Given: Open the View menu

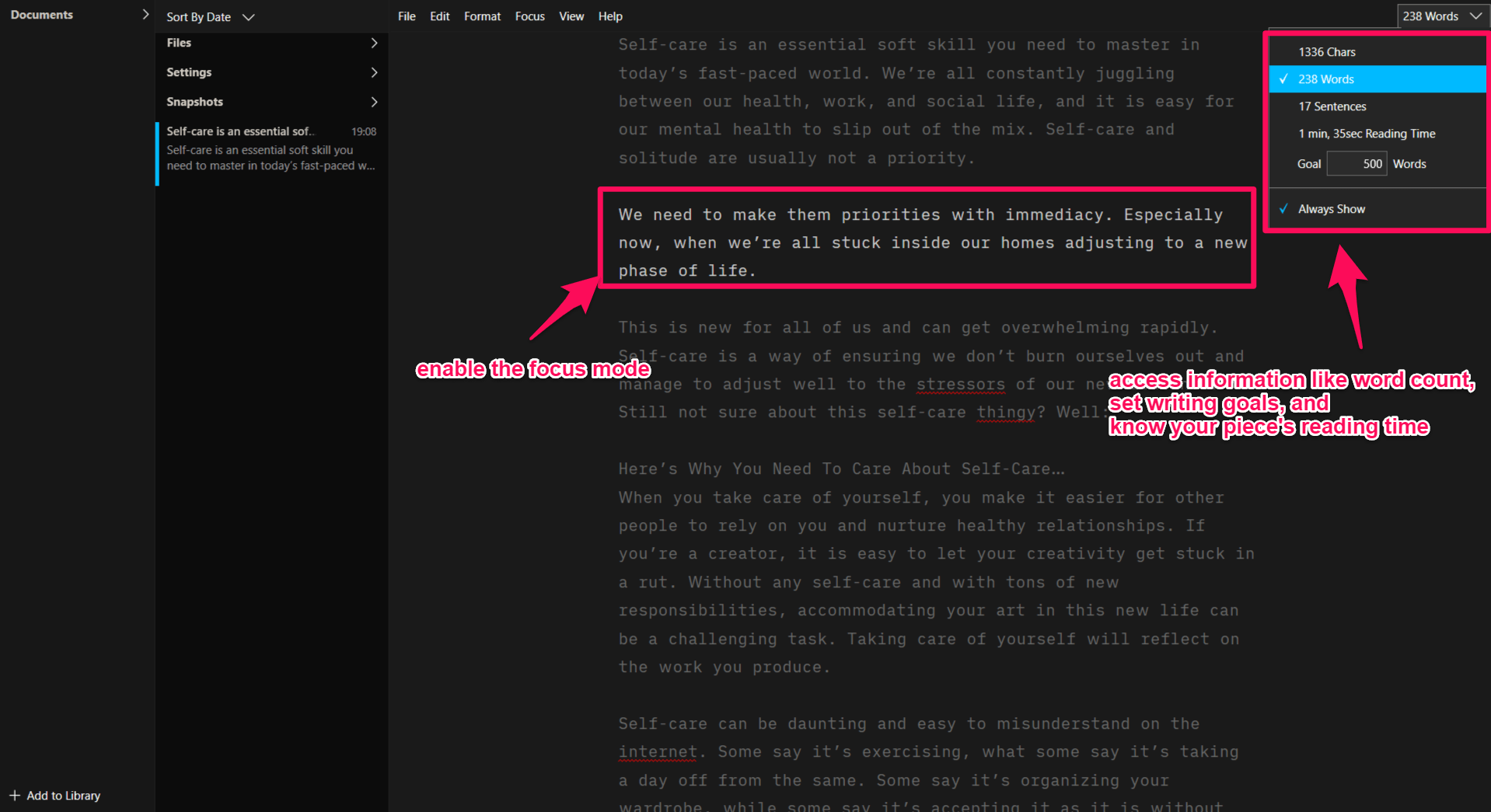Looking at the screenshot, I should click(571, 16).
